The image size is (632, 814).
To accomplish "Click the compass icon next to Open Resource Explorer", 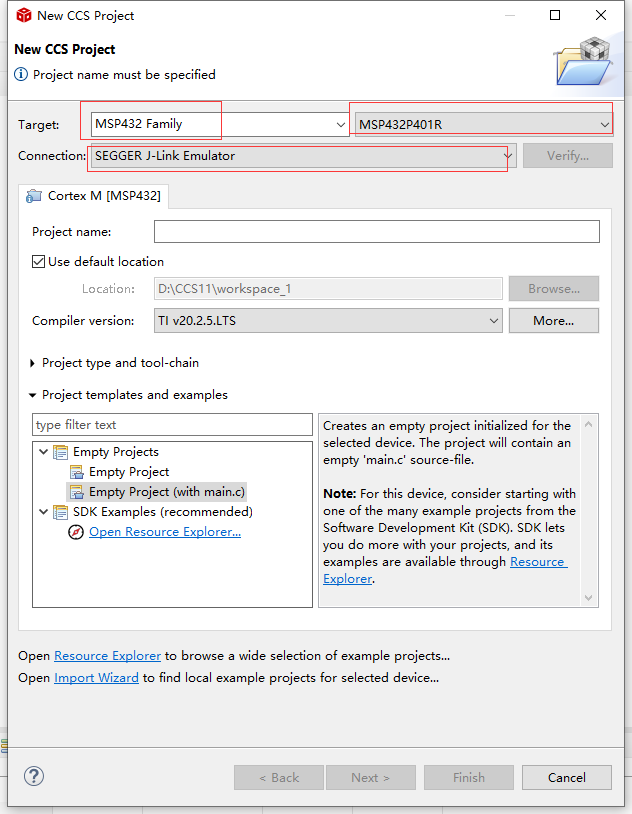I will 76,532.
